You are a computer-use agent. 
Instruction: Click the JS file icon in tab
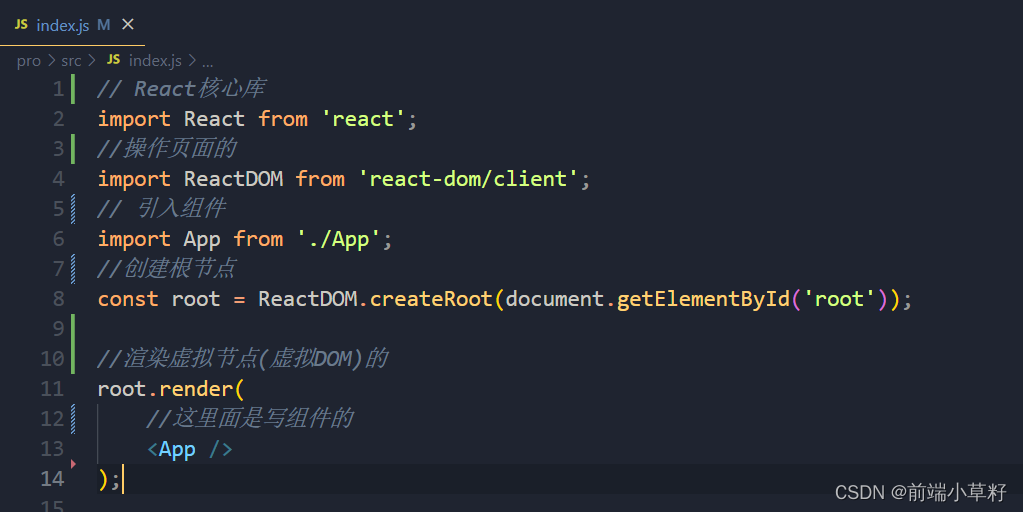click(x=21, y=24)
